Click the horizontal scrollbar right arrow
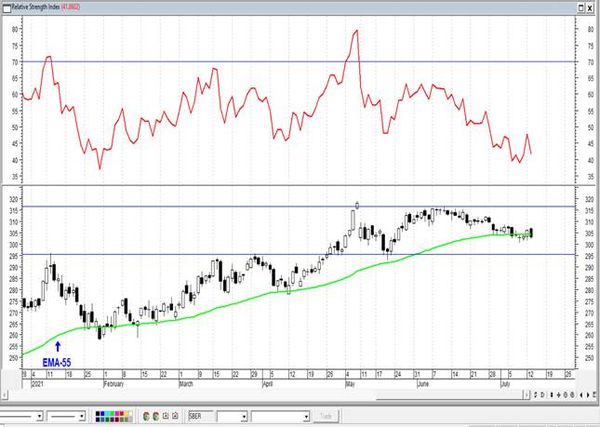The width and height of the screenshot is (600, 427). coord(527,395)
